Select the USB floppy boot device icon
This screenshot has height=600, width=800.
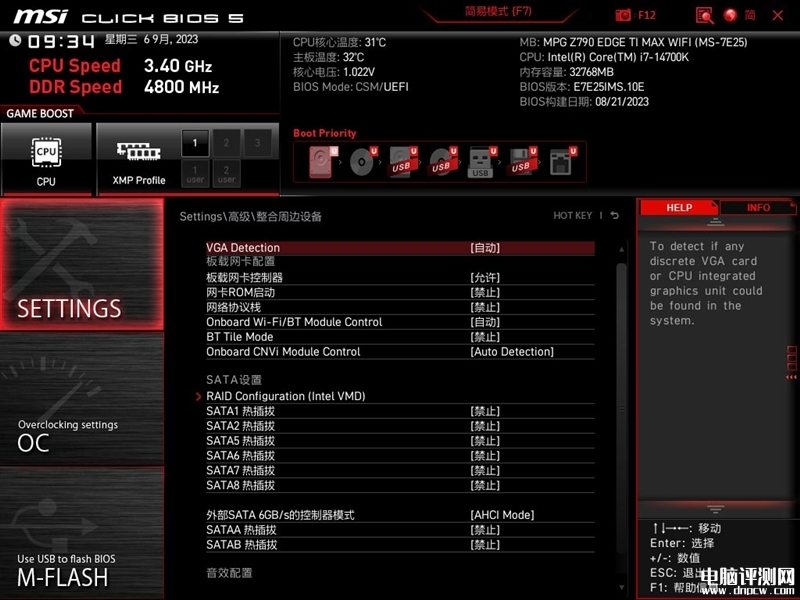521,162
